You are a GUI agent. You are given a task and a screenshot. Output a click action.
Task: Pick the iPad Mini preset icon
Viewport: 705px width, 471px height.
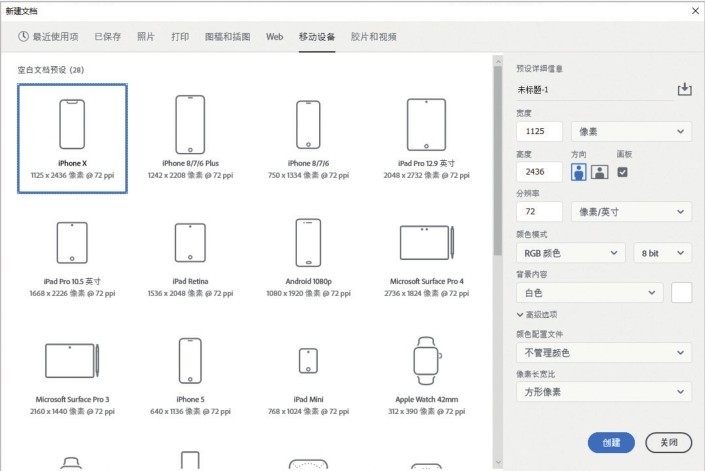click(x=308, y=360)
